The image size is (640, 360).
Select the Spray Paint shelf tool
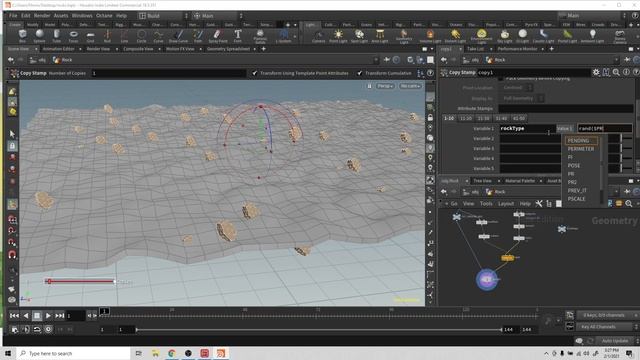pos(218,36)
